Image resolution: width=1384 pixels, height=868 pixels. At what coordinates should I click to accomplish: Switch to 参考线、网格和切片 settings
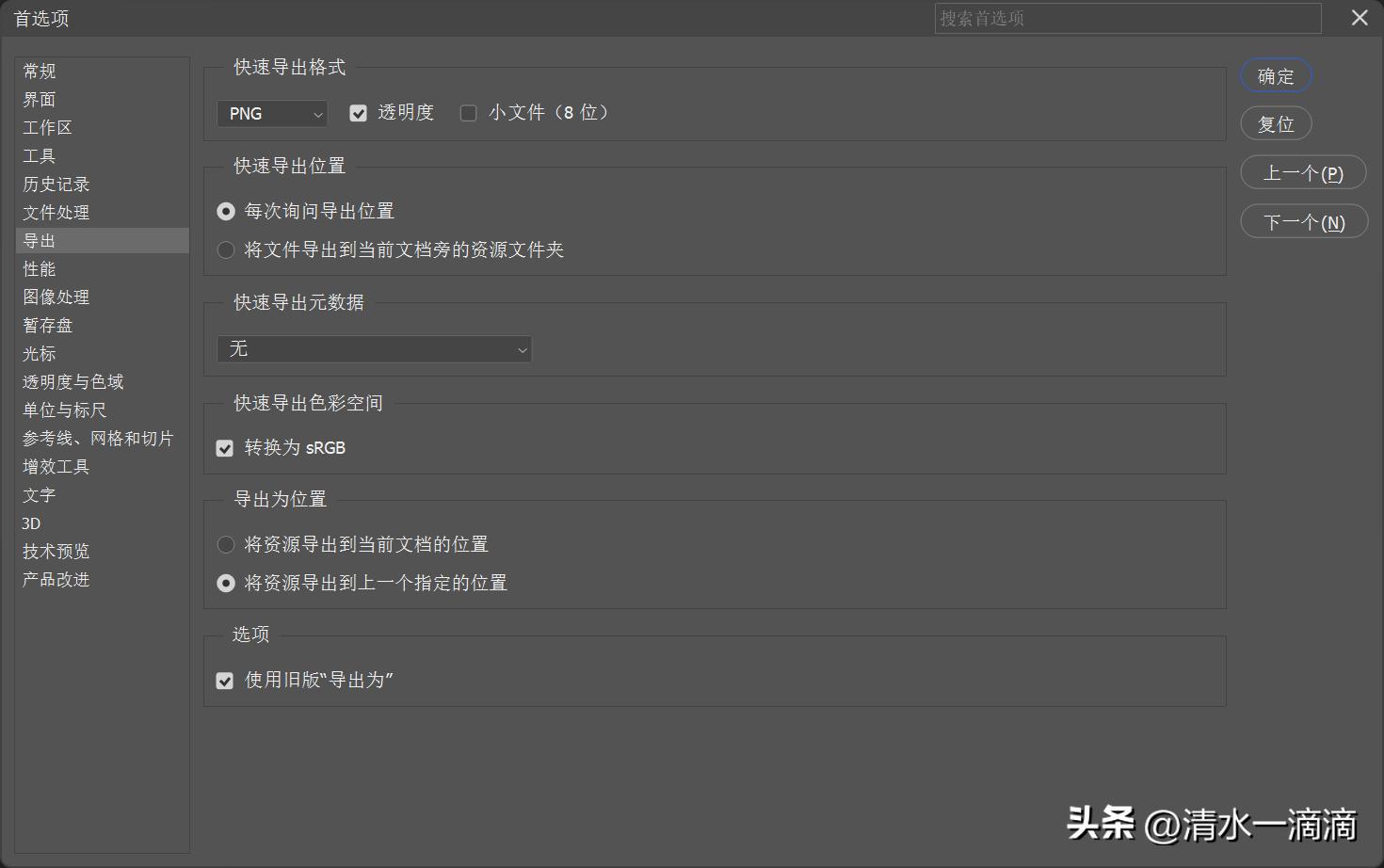(98, 438)
